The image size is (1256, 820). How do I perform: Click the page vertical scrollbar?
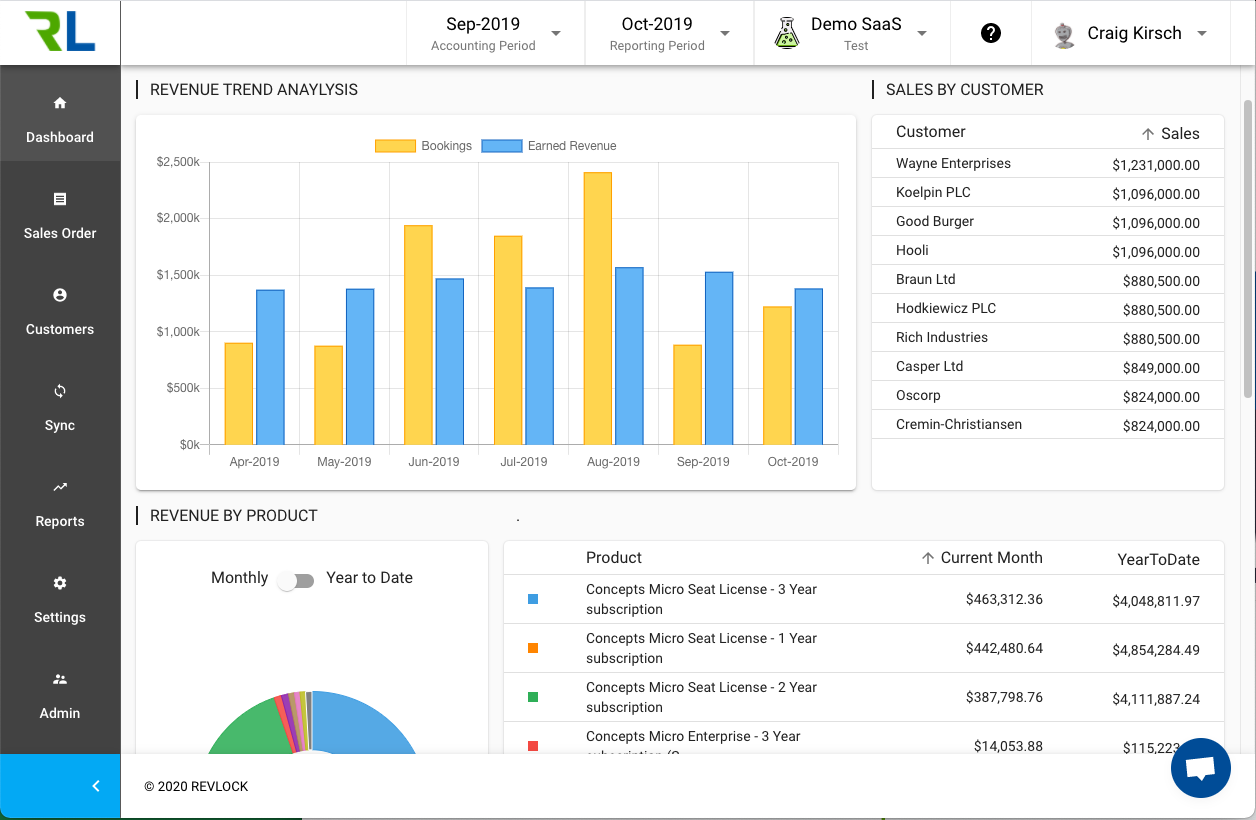(1247, 248)
